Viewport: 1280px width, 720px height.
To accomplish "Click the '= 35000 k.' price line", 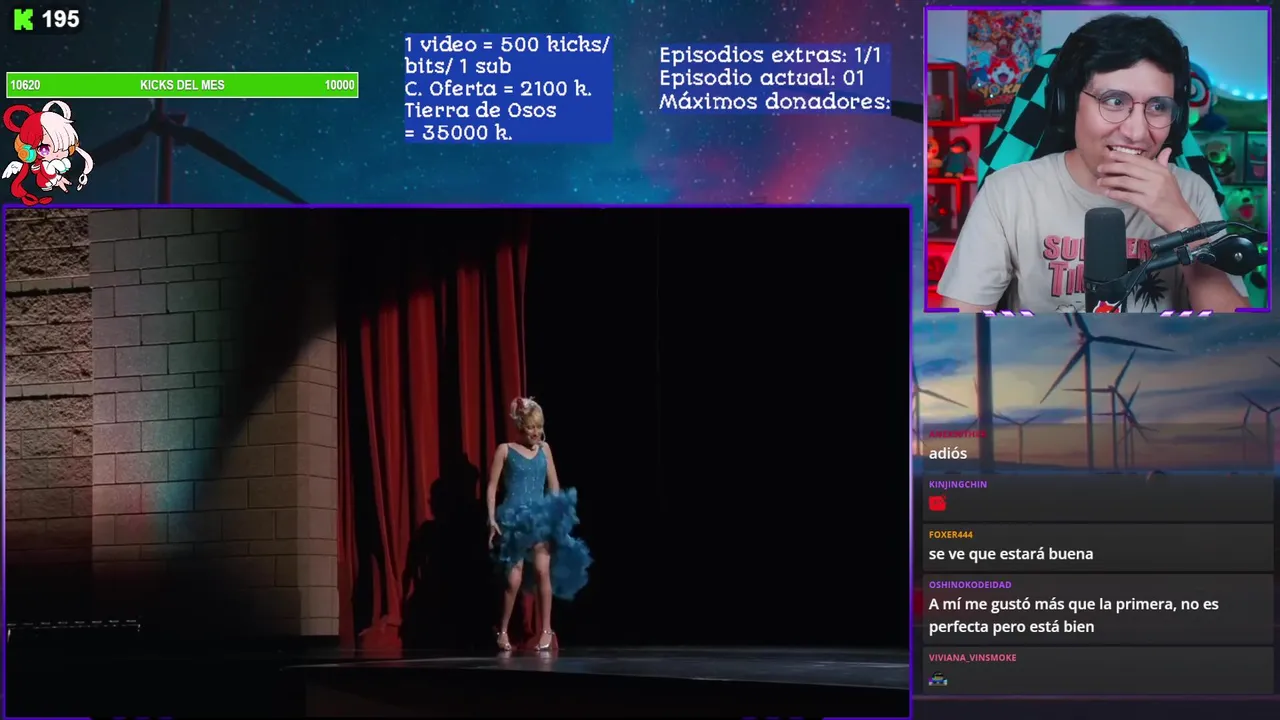I will [458, 132].
